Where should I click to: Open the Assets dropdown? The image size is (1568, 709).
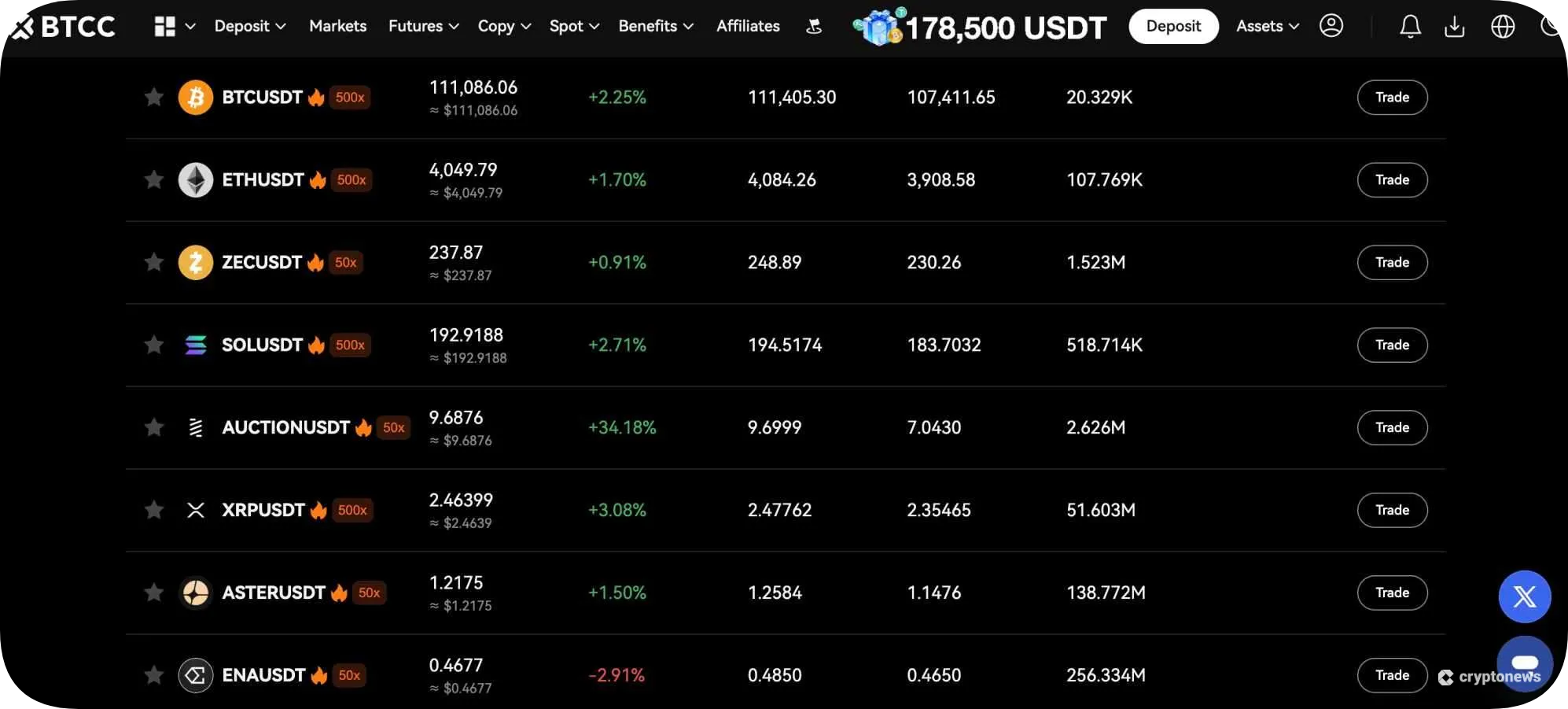coord(1267,26)
